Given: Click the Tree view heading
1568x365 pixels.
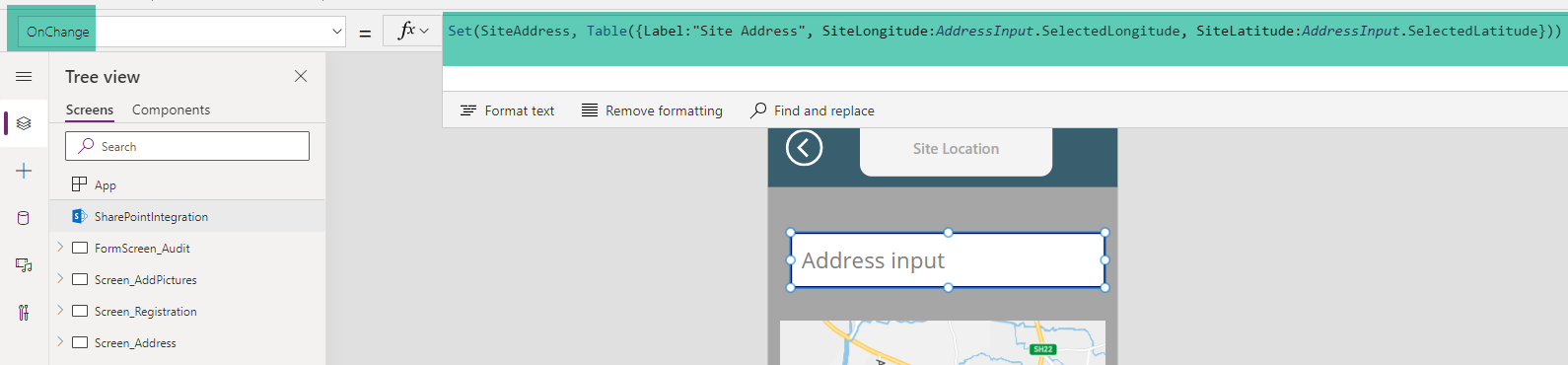Looking at the screenshot, I should pyautogui.click(x=103, y=77).
